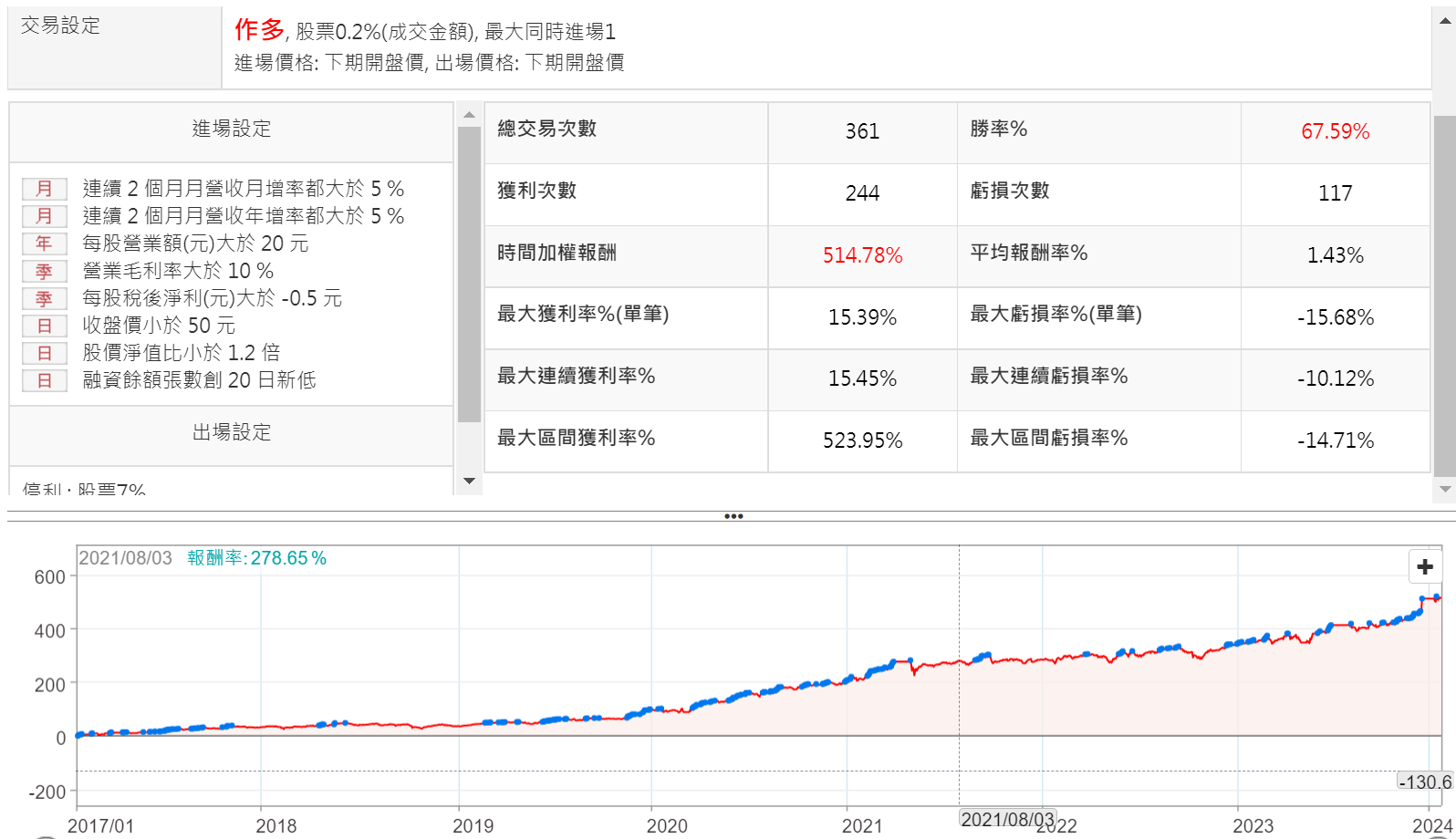This screenshot has height=839, width=1456.
Task: Click the 514.78% time-weighted return value
Action: (x=862, y=255)
